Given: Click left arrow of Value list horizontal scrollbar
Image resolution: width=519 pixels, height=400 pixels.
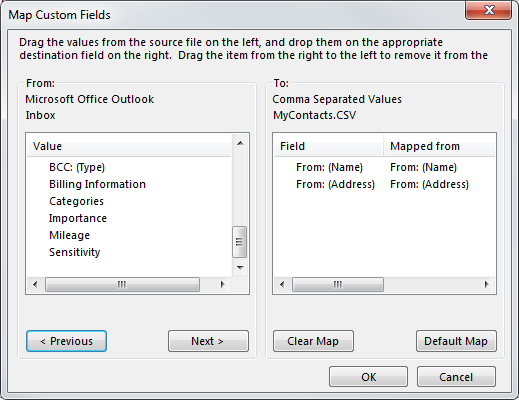Looking at the screenshot, I should tap(35, 284).
